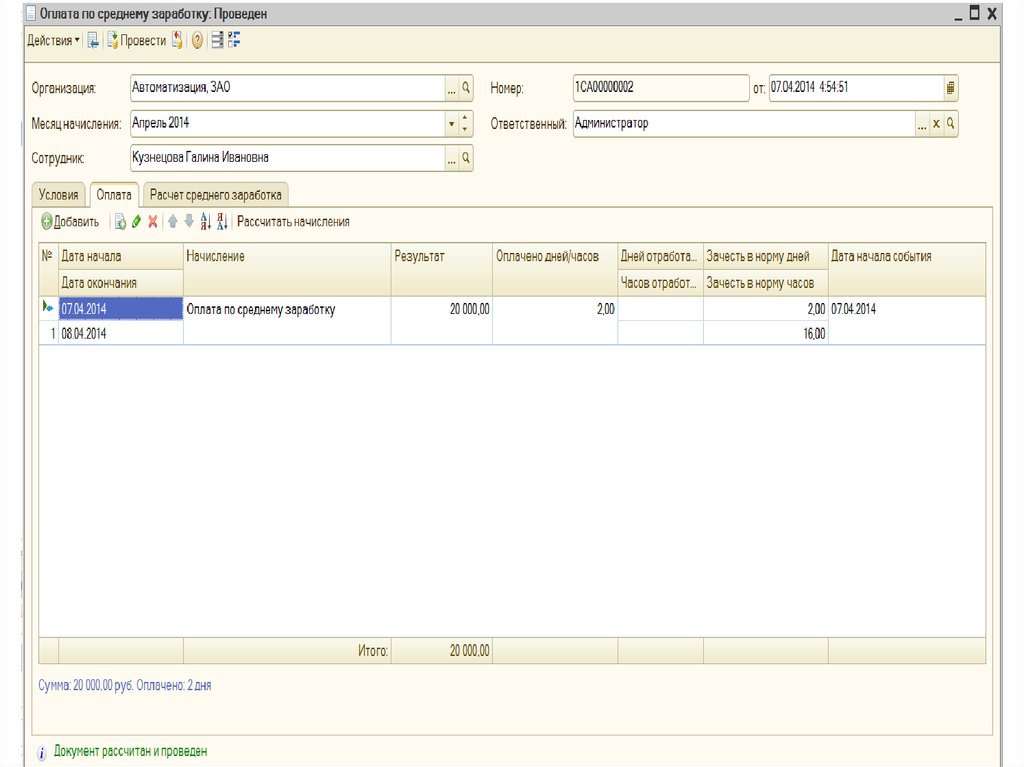
Task: Click the green pencil edit row icon
Action: click(136, 222)
